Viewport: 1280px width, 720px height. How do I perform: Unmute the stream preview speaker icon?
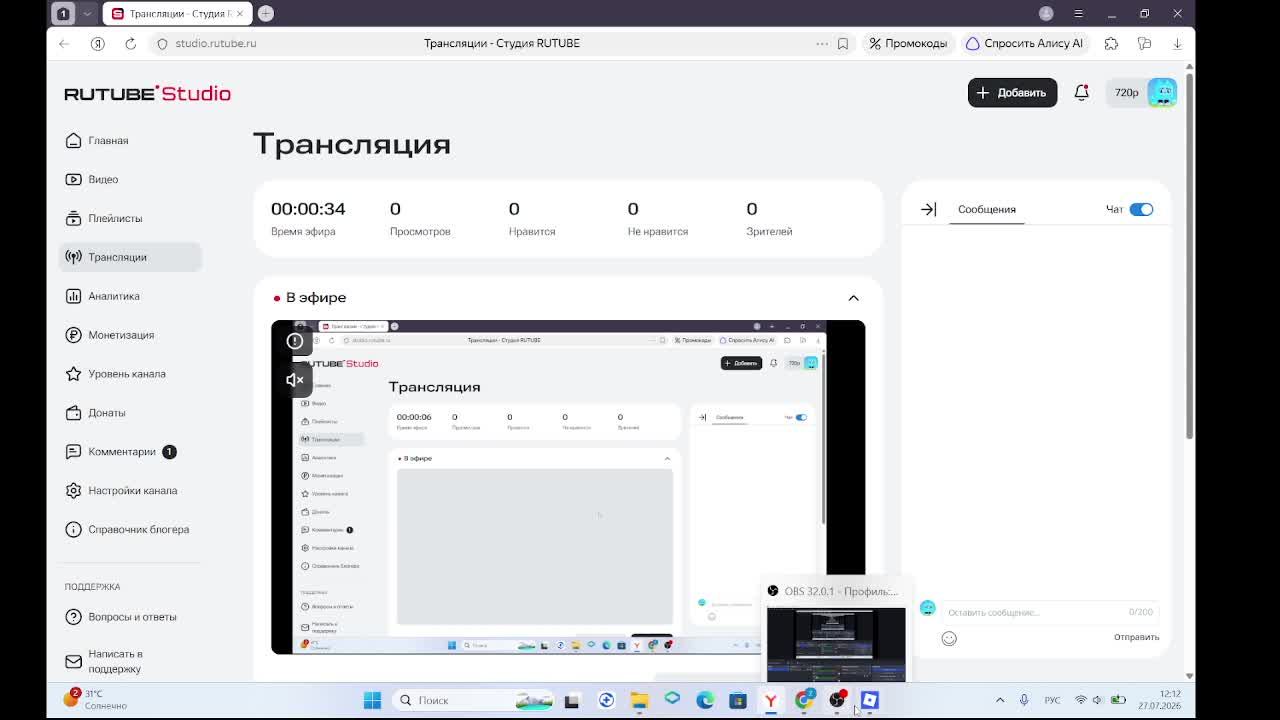point(295,380)
